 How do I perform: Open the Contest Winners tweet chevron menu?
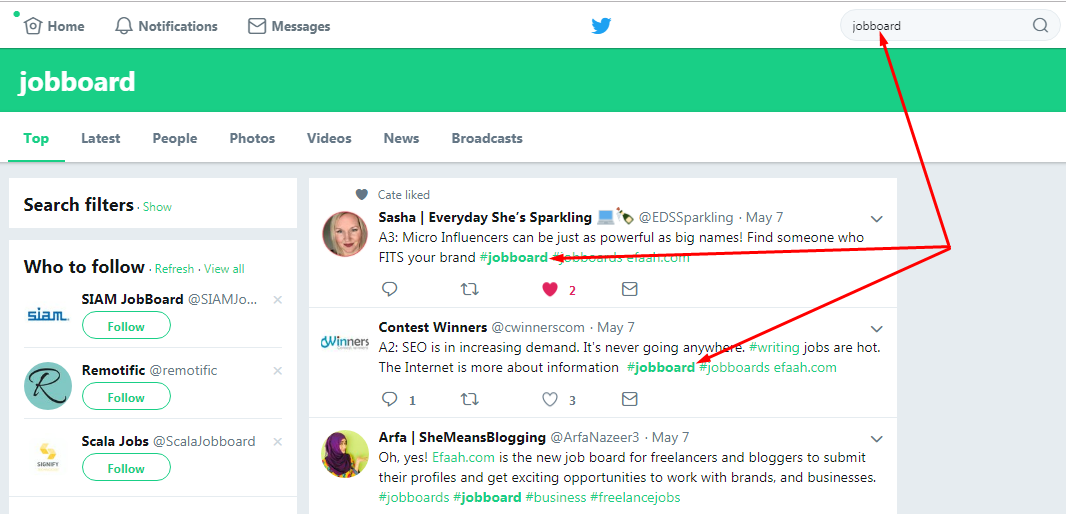pyautogui.click(x=877, y=329)
